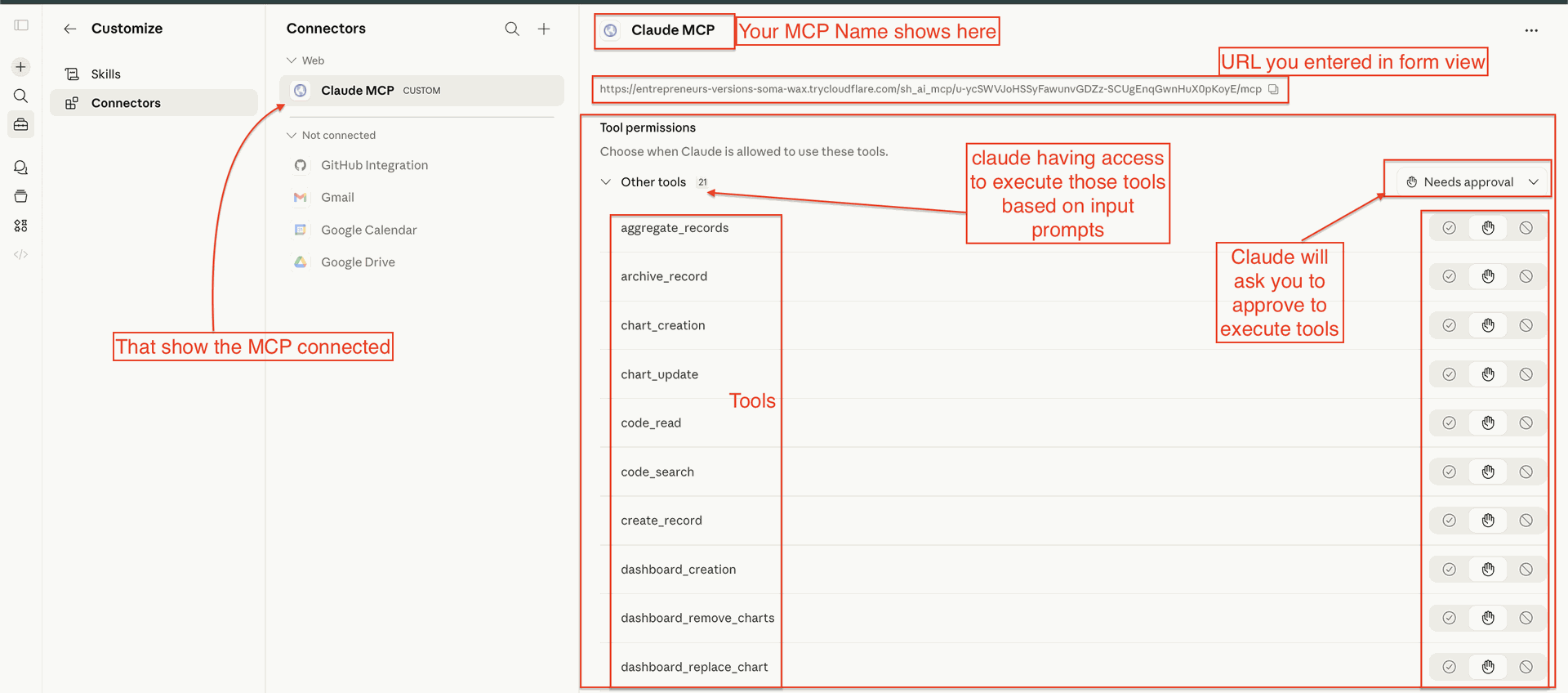Block the create_record tool
The height and width of the screenshot is (693, 1568).
point(1526,521)
